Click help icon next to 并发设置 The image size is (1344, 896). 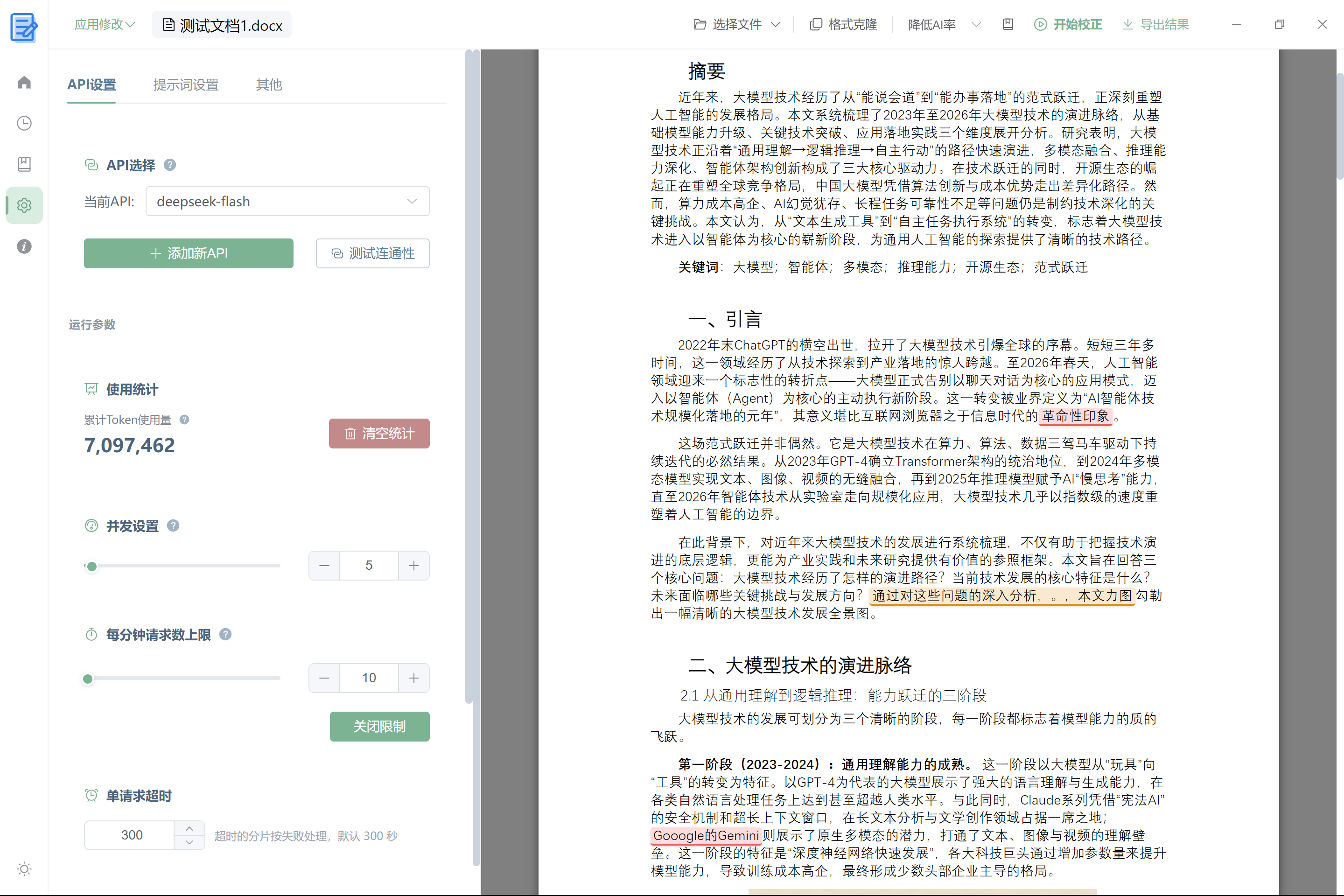click(173, 526)
